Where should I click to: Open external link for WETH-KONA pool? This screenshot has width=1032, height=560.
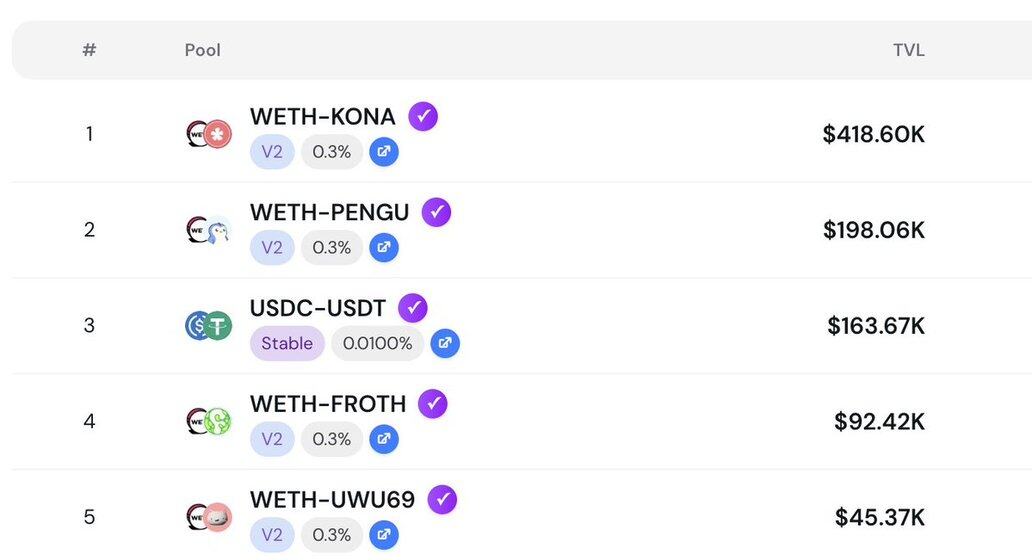[383, 152]
